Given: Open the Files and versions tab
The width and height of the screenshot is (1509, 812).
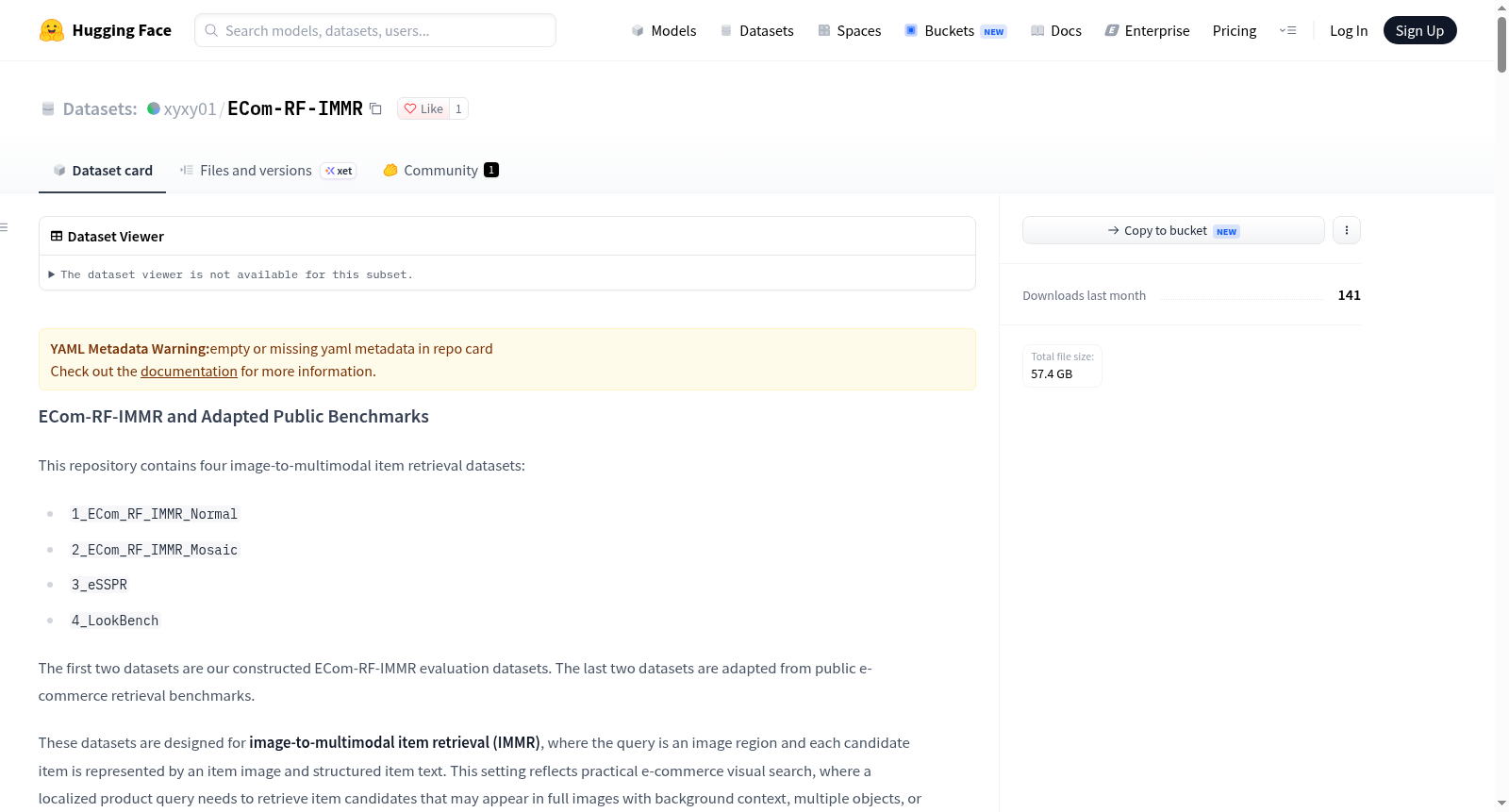Looking at the screenshot, I should 268,170.
